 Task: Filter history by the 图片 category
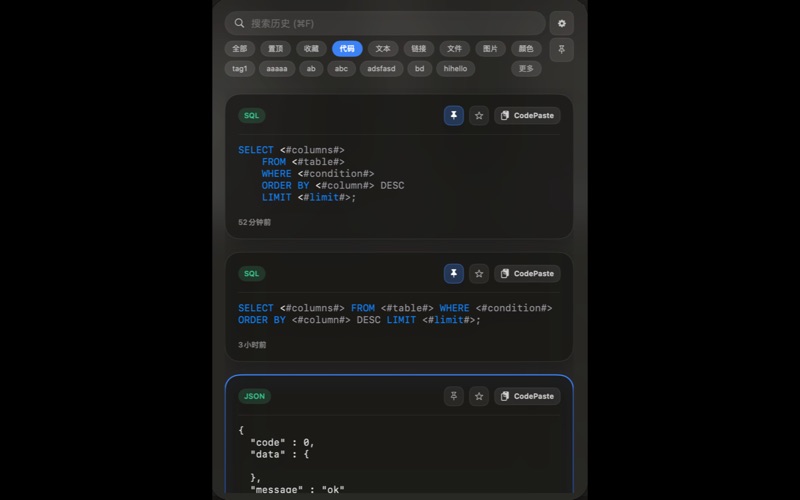490,48
